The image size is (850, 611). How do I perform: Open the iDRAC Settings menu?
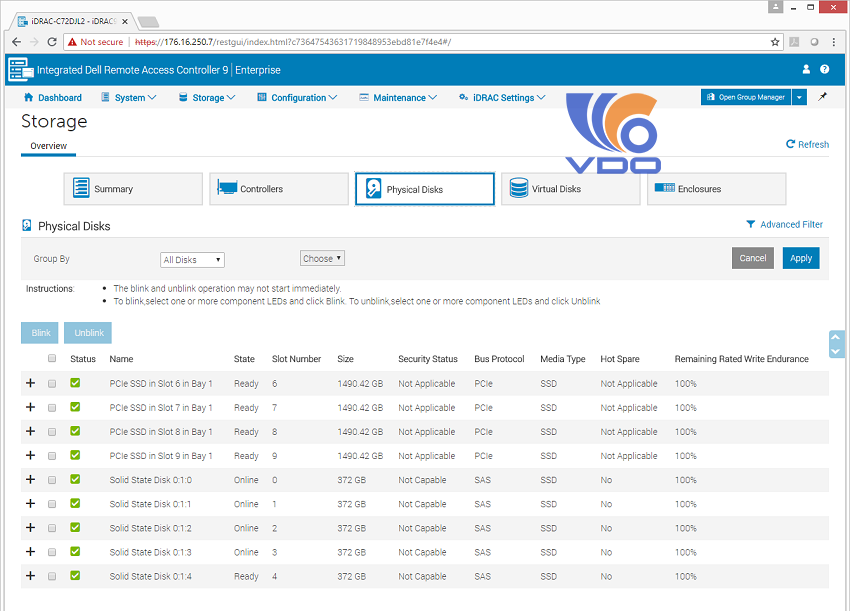point(503,98)
